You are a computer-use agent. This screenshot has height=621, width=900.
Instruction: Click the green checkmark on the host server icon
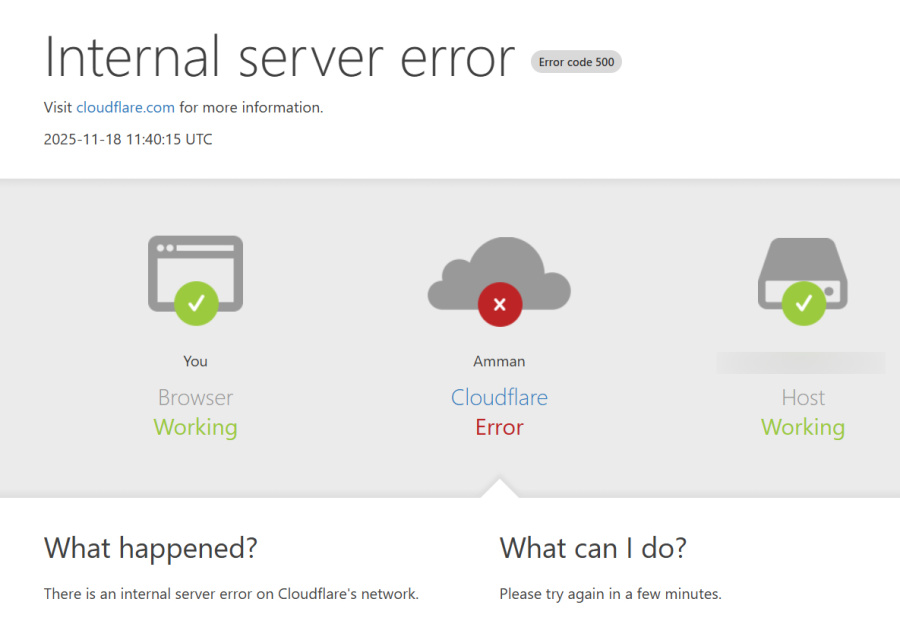(x=802, y=302)
